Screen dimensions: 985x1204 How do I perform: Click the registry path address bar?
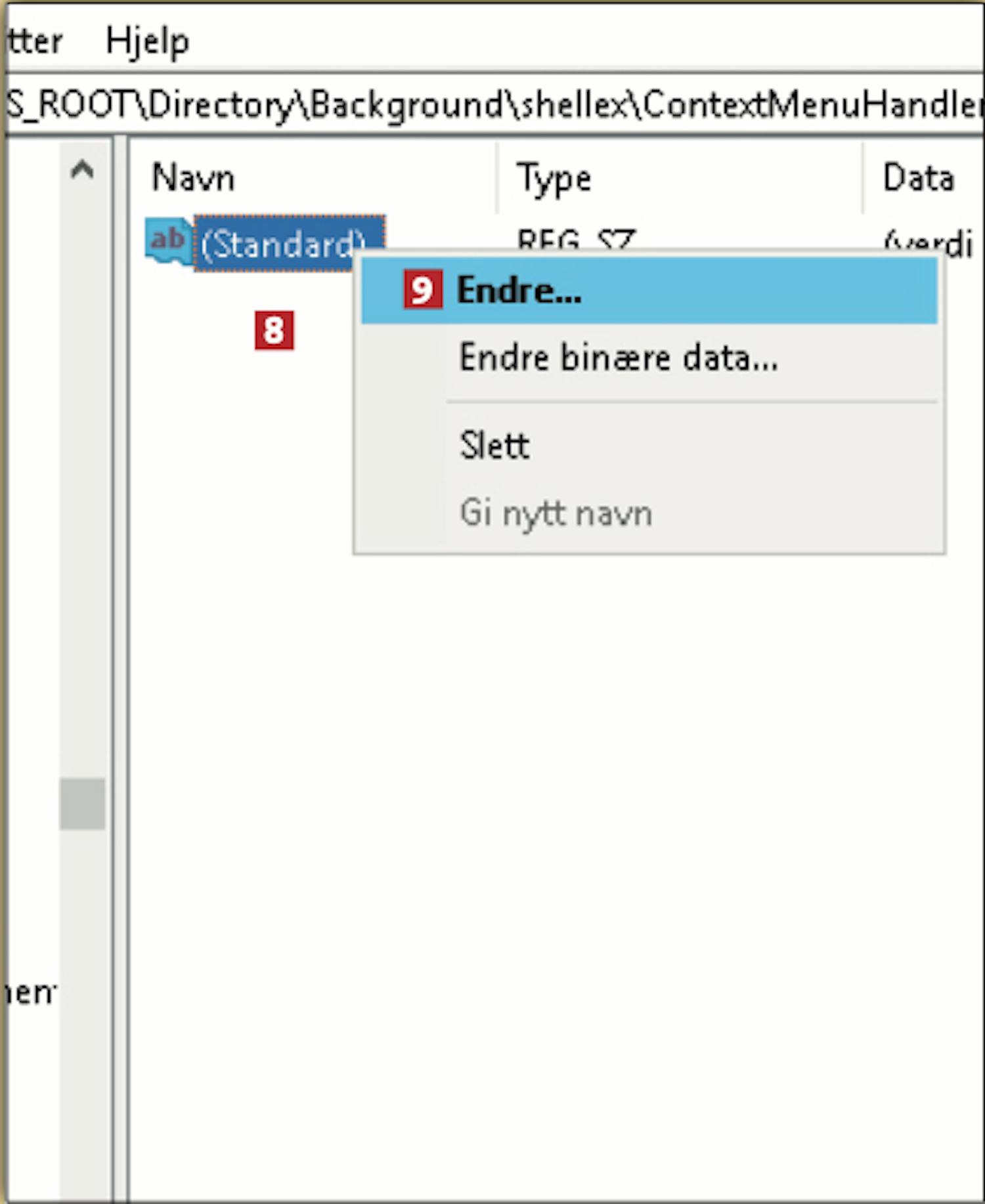(x=492, y=104)
